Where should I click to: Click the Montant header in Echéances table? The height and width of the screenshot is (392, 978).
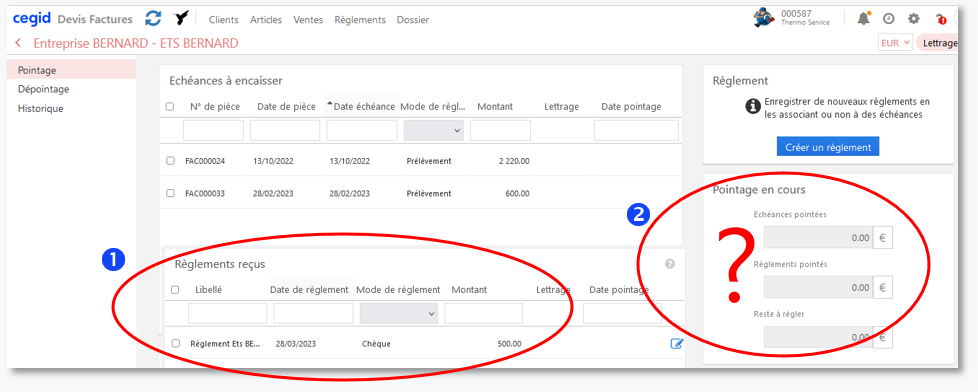[495, 107]
